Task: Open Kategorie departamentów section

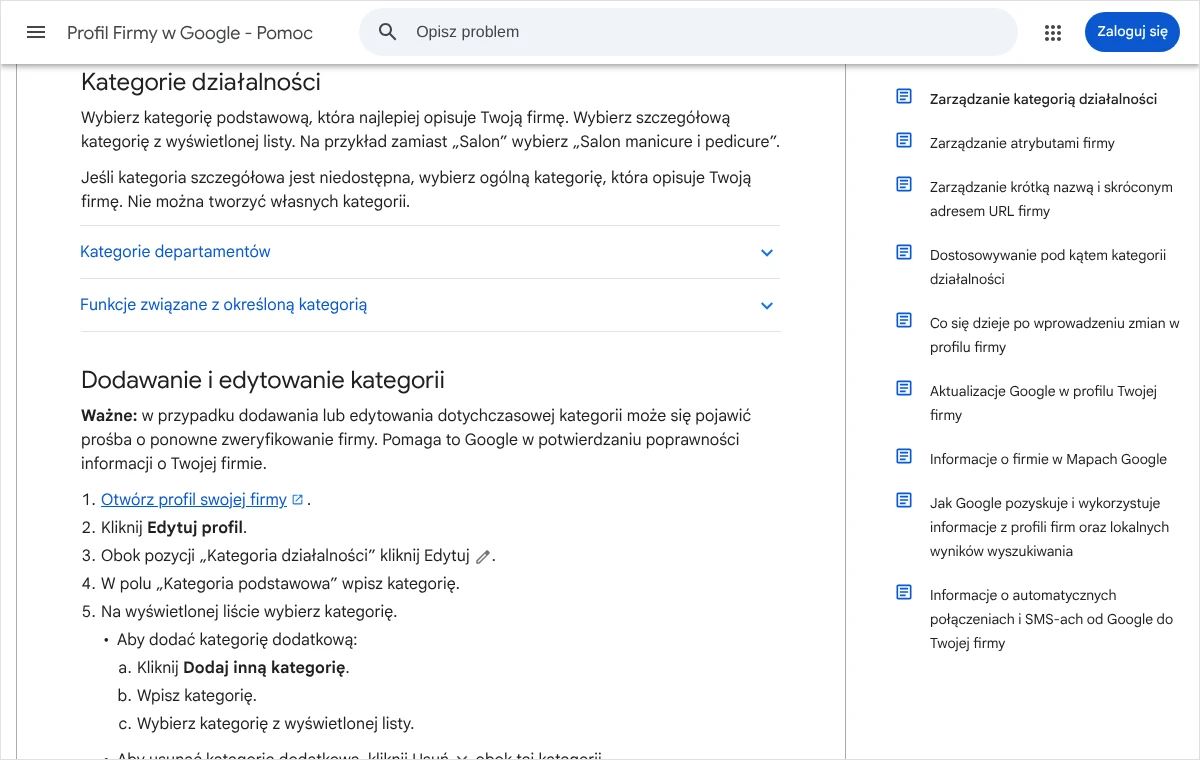Action: tap(430, 252)
